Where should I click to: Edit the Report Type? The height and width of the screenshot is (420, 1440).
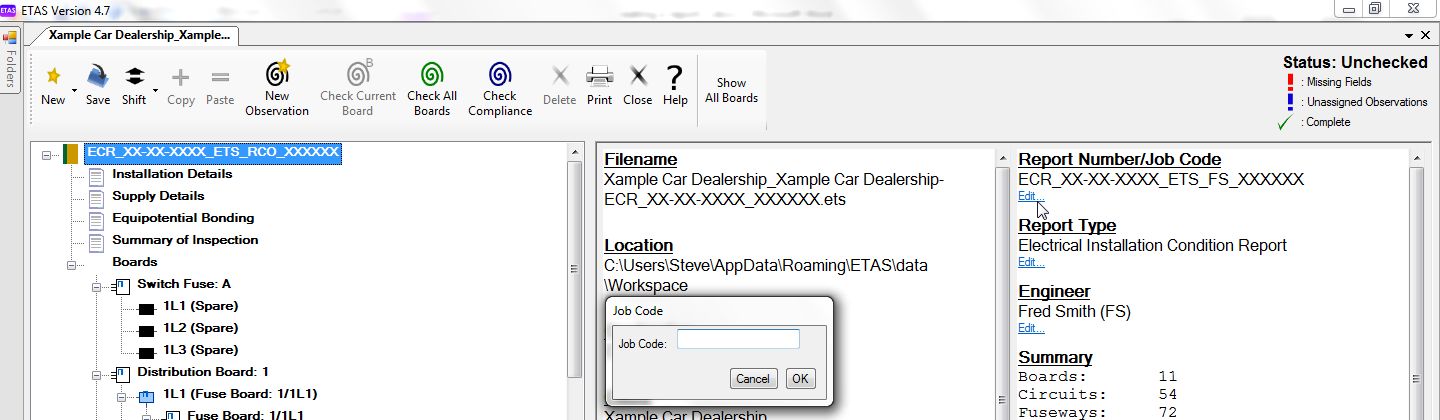pos(1031,262)
